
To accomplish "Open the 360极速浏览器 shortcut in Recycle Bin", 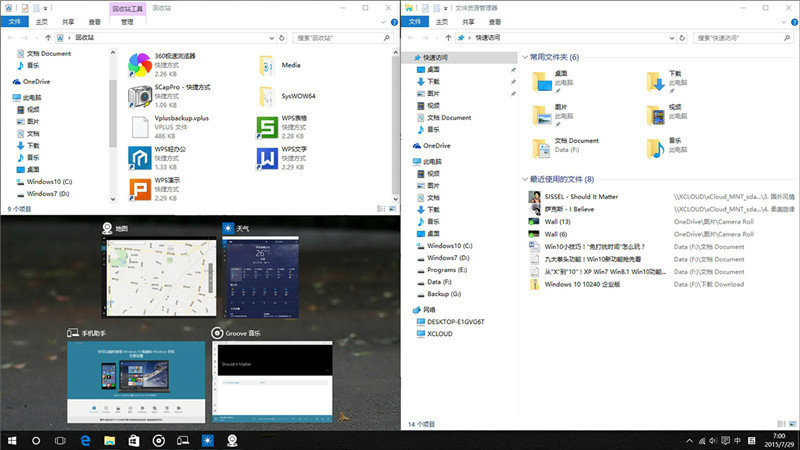I will (x=139, y=64).
